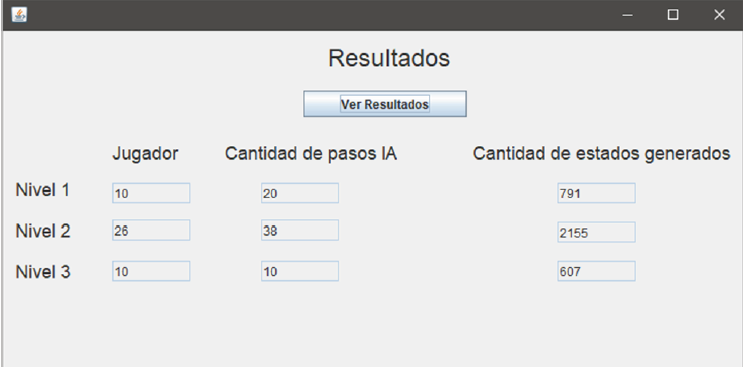
Task: Select estados generados field showing 607
Action: tap(597, 271)
